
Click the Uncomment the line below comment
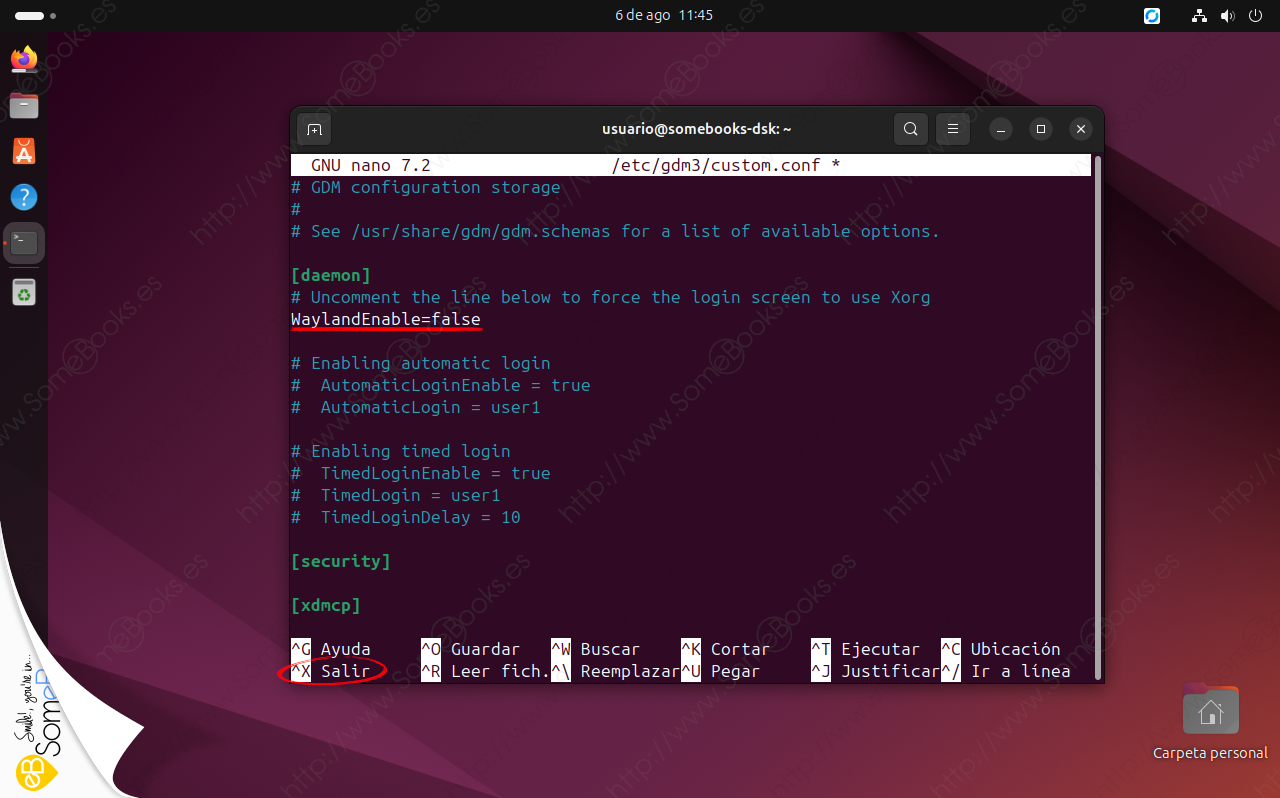(x=611, y=297)
